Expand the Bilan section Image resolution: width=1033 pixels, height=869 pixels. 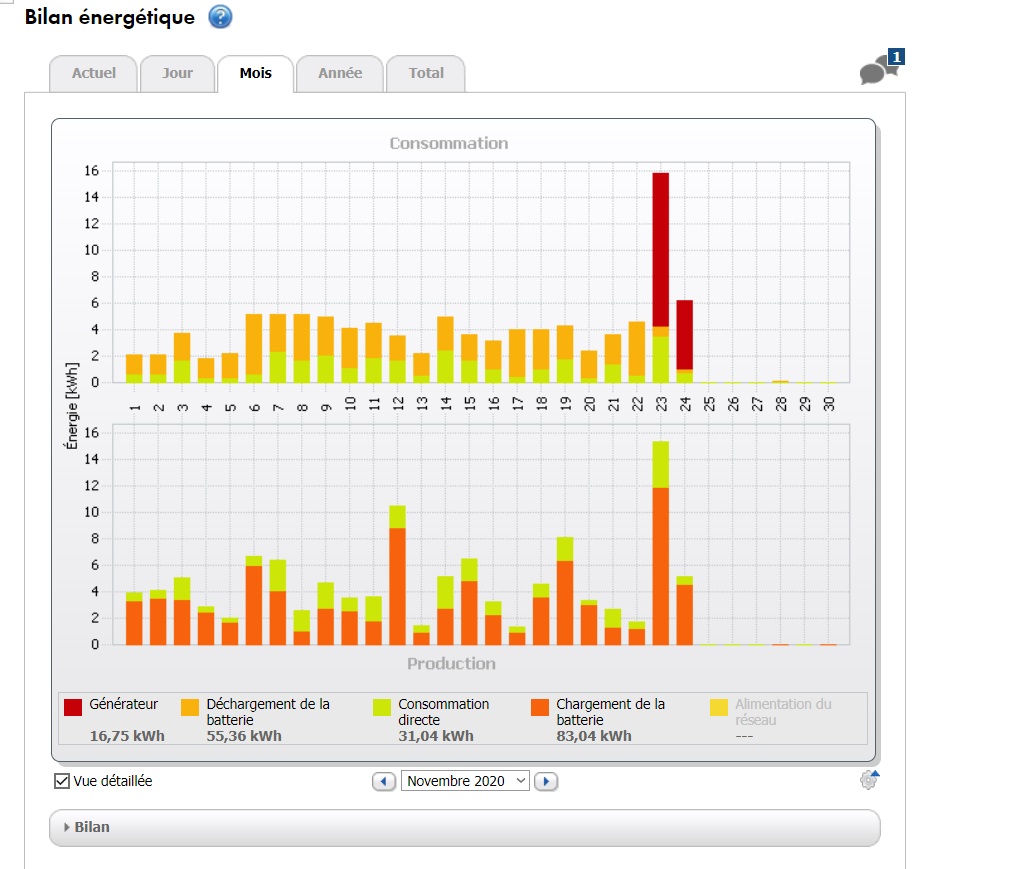click(x=464, y=827)
